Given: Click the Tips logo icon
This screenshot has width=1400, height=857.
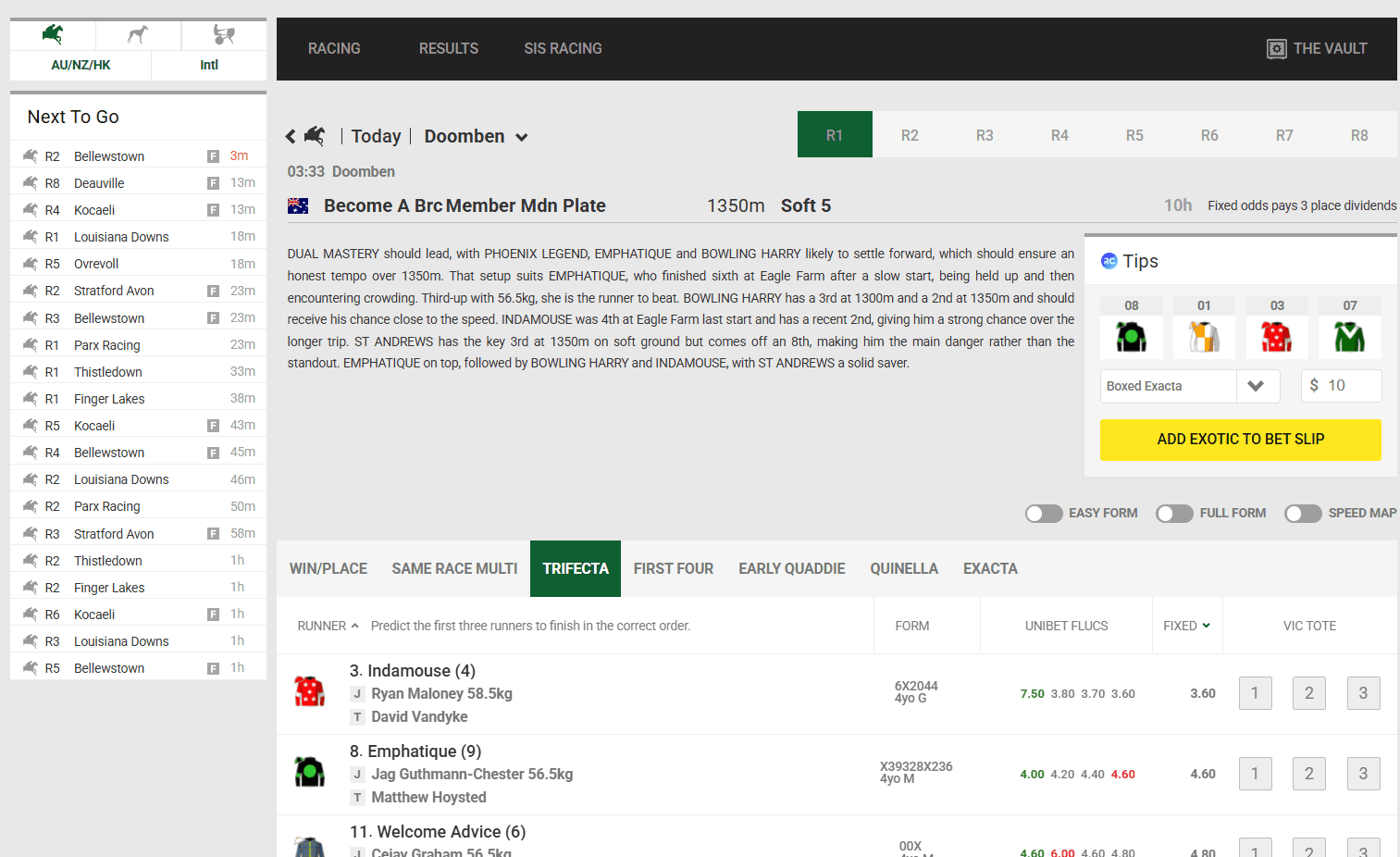Looking at the screenshot, I should tap(1109, 261).
